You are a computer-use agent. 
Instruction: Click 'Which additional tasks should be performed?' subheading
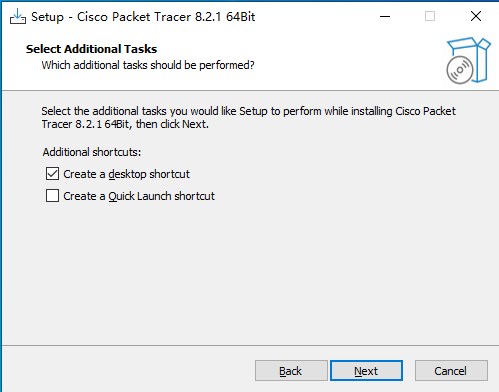point(148,65)
